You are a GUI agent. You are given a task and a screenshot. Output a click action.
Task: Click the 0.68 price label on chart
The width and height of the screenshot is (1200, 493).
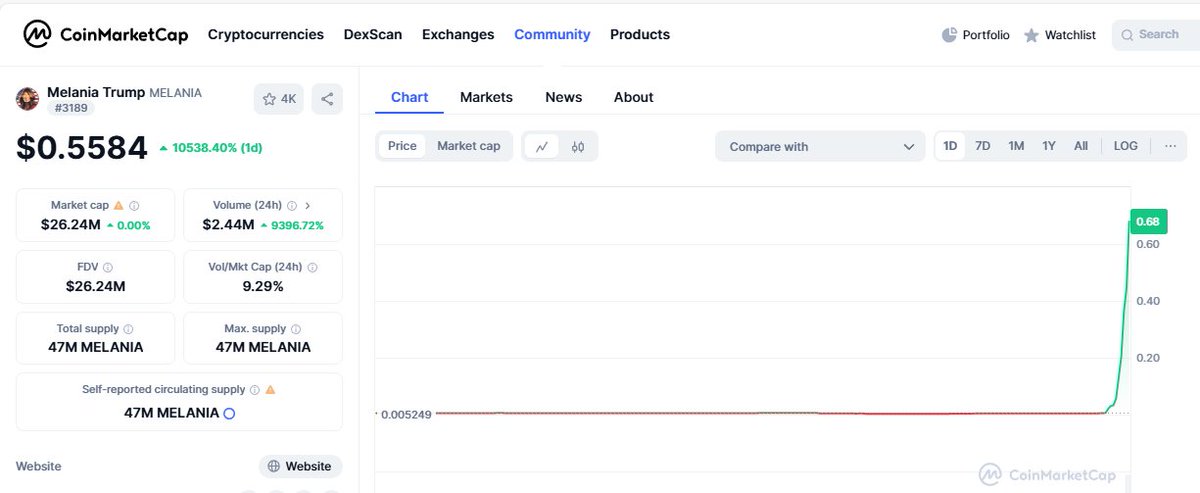tap(1148, 221)
